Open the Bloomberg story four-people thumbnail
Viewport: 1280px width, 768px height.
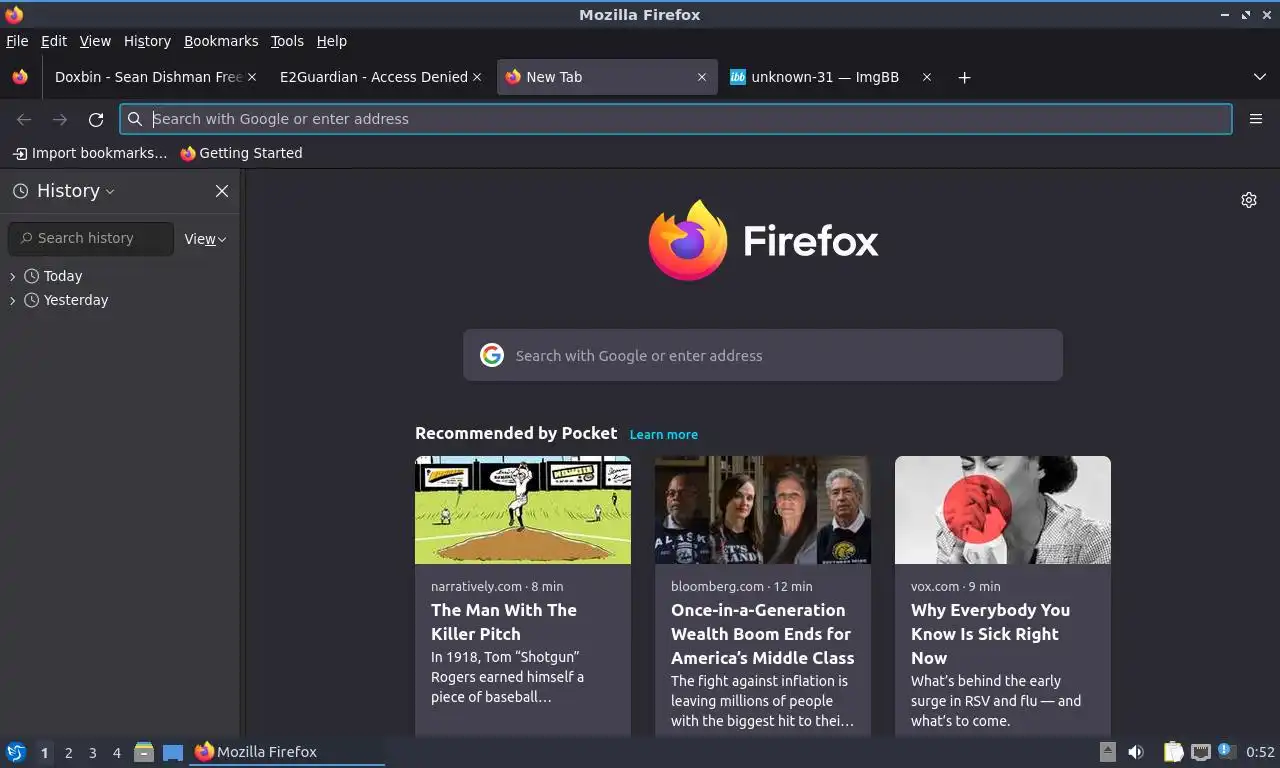coord(763,510)
